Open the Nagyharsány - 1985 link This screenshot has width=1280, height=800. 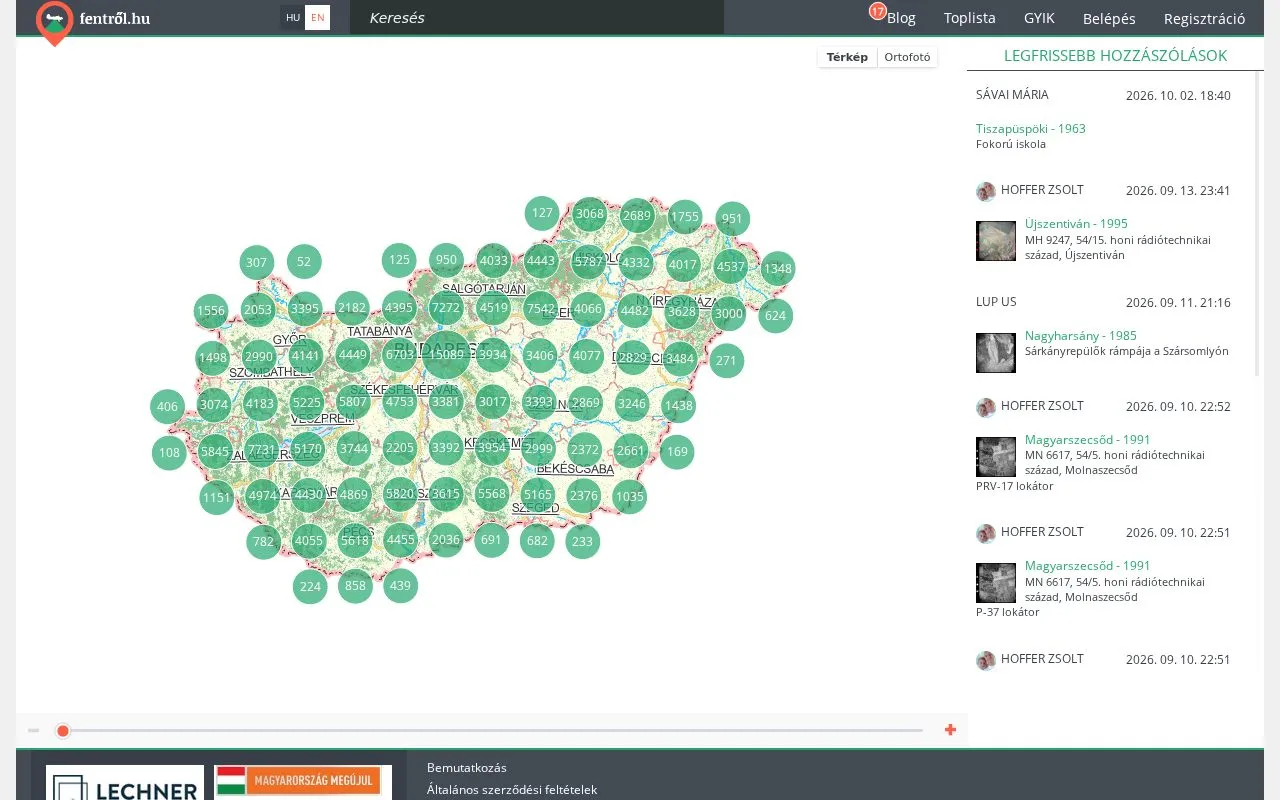[1081, 335]
